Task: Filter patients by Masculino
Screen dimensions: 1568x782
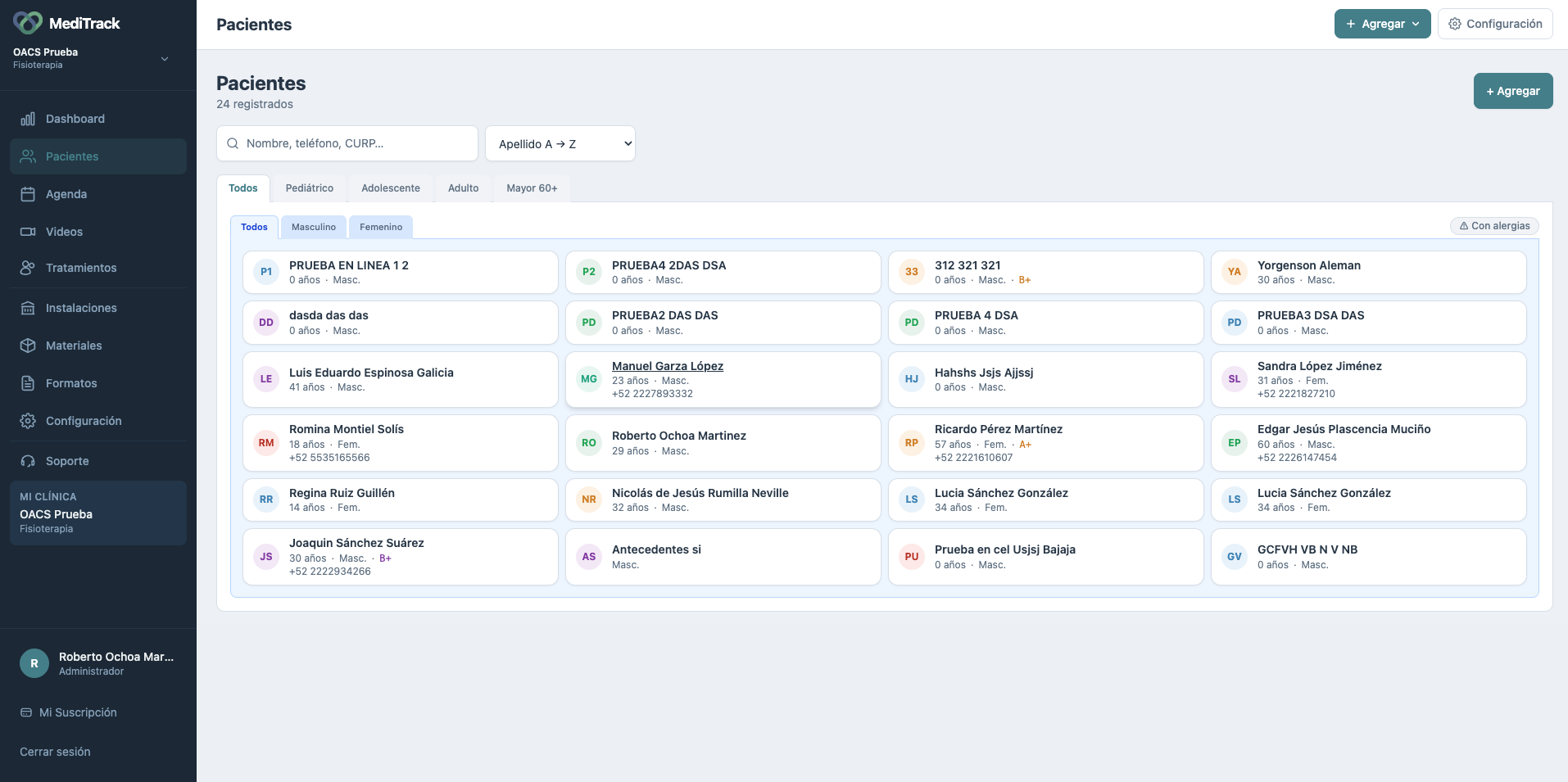Action: (314, 227)
